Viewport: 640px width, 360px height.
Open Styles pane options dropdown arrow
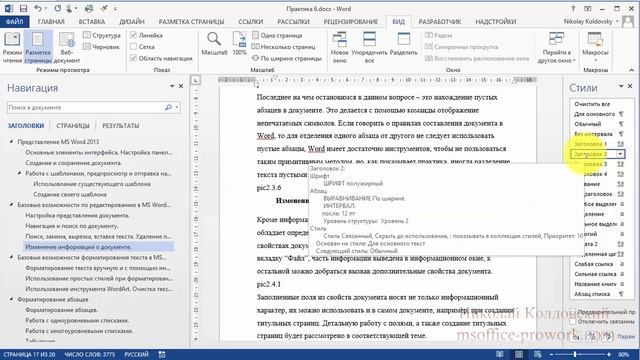coord(621,87)
